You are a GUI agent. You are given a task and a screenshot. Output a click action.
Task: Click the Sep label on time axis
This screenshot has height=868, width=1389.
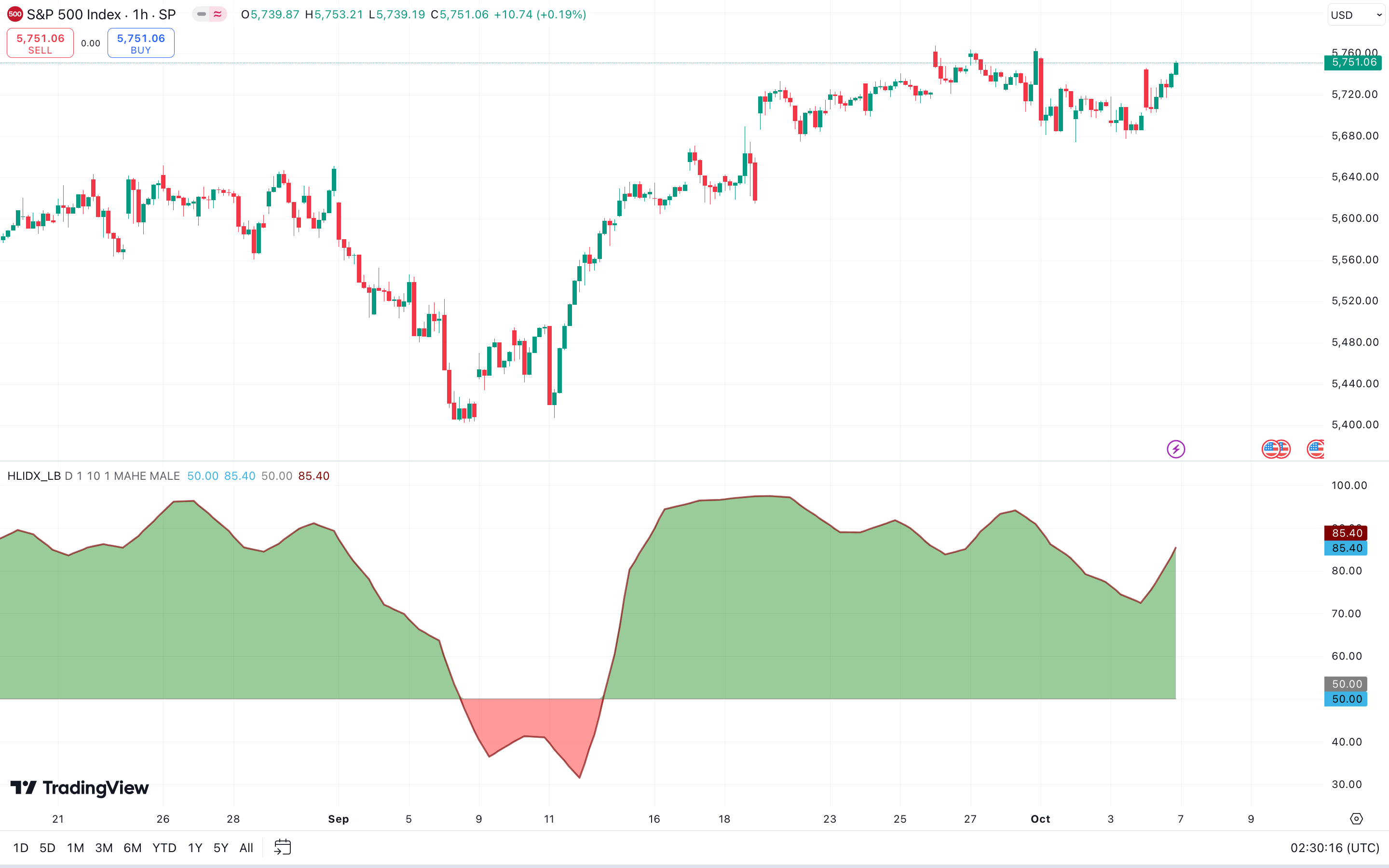338,819
